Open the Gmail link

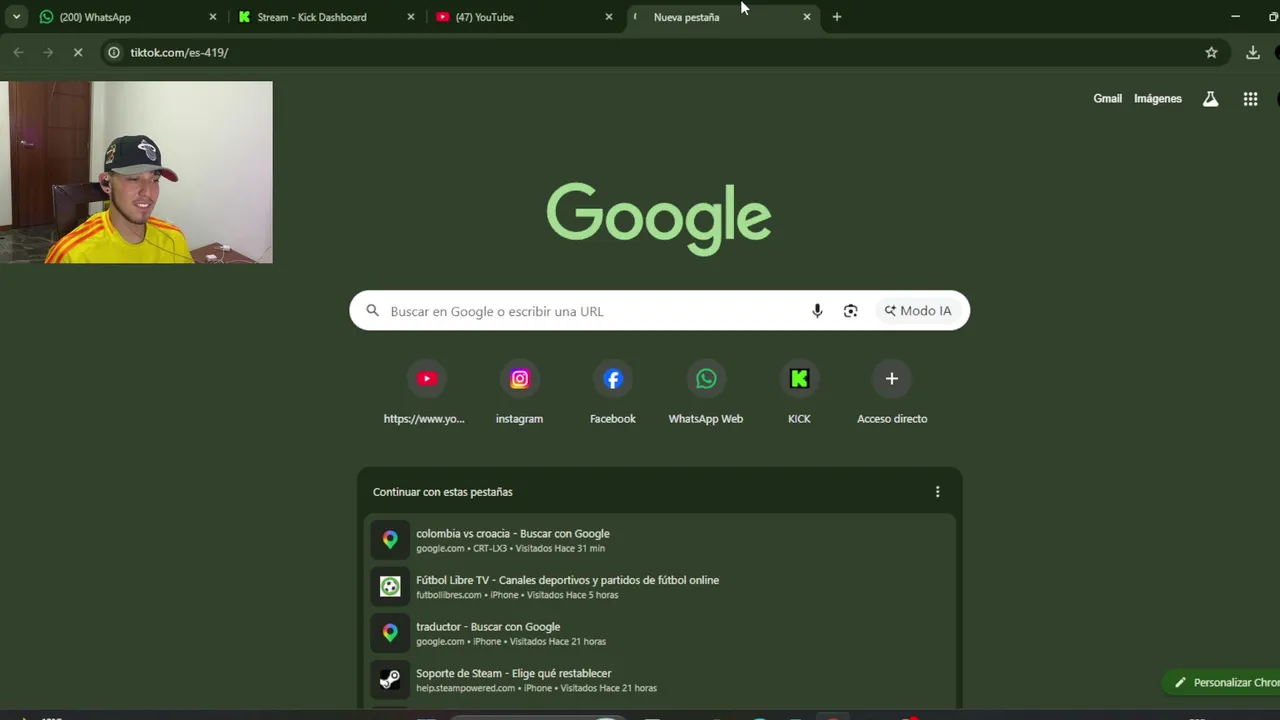(1107, 99)
